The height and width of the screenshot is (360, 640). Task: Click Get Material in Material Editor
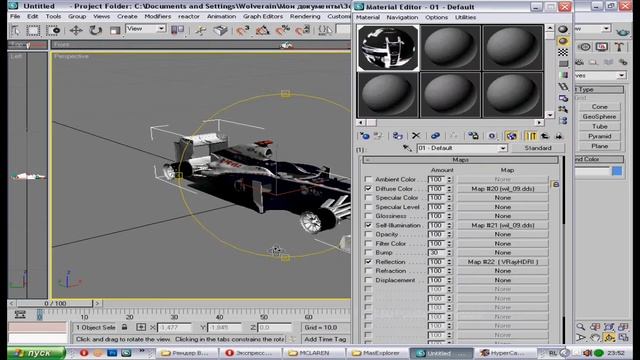[365, 136]
